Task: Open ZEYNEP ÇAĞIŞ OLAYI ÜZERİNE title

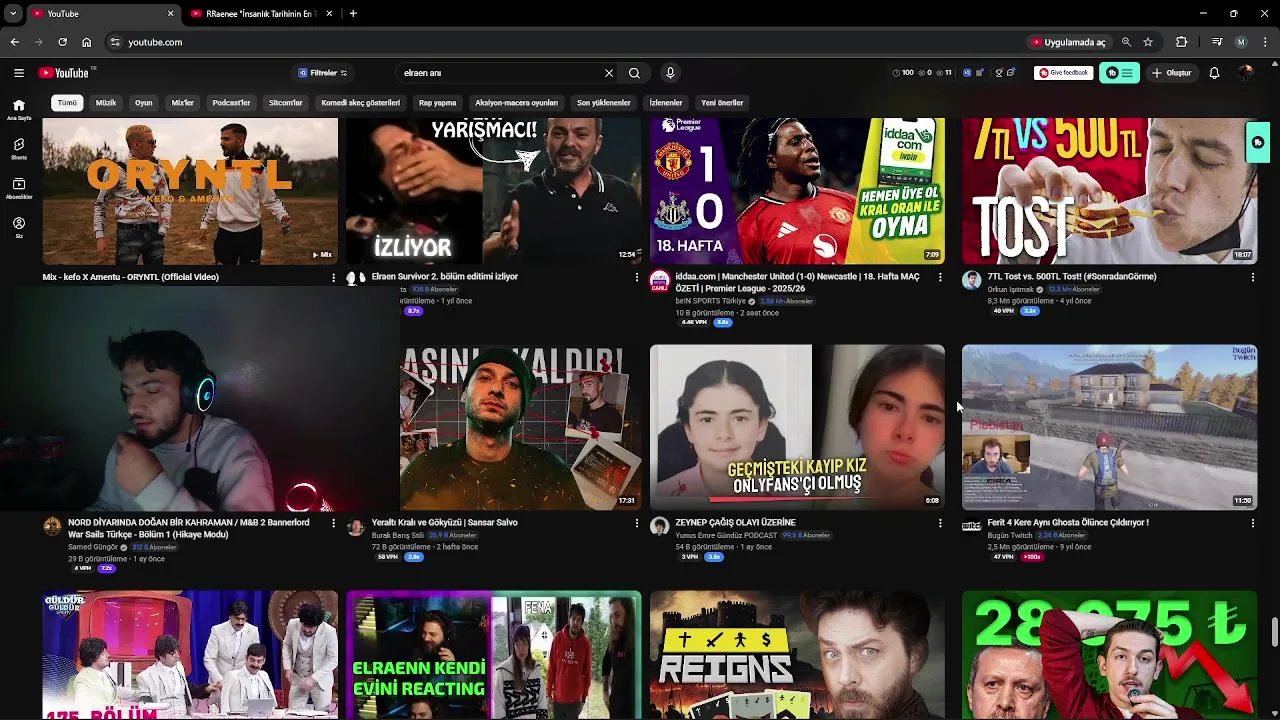Action: [x=735, y=522]
